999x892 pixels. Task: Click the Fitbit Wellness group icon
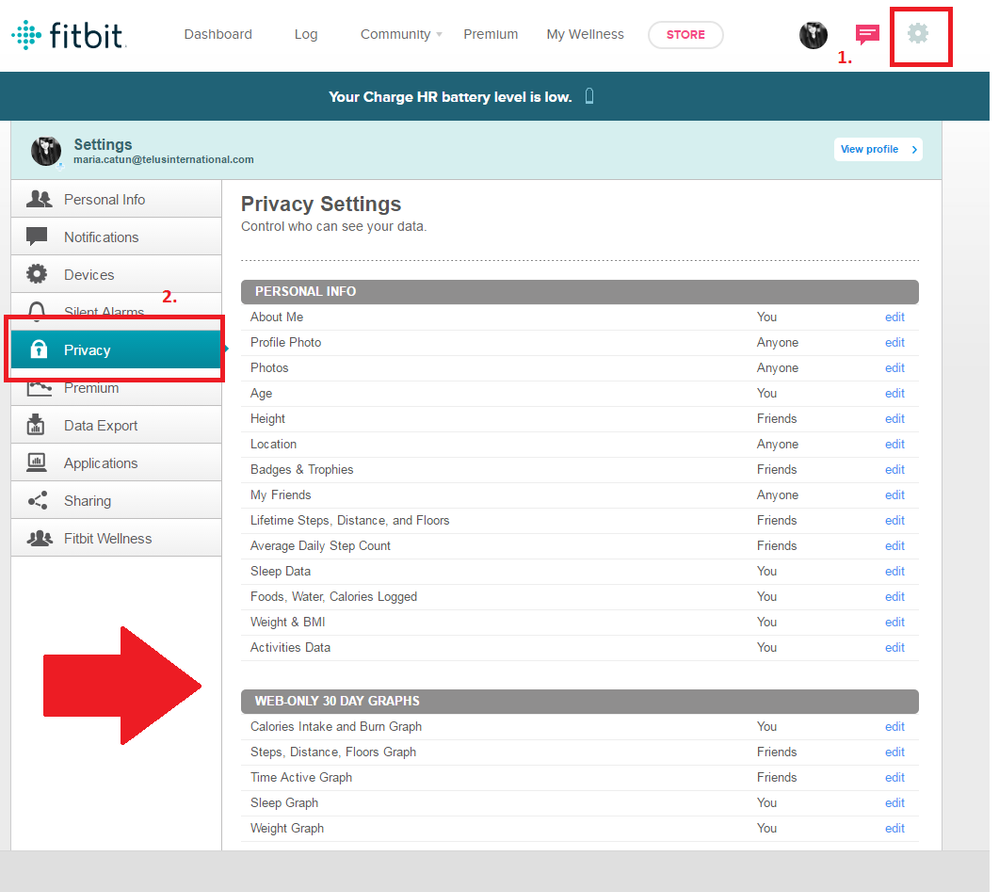pyautogui.click(x=40, y=538)
